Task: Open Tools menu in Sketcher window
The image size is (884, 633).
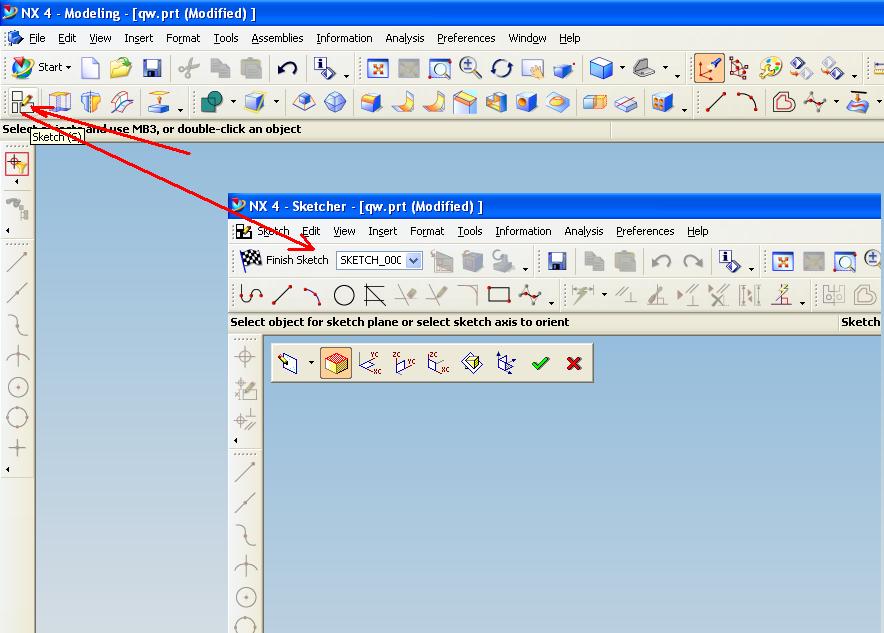Action: (x=470, y=231)
